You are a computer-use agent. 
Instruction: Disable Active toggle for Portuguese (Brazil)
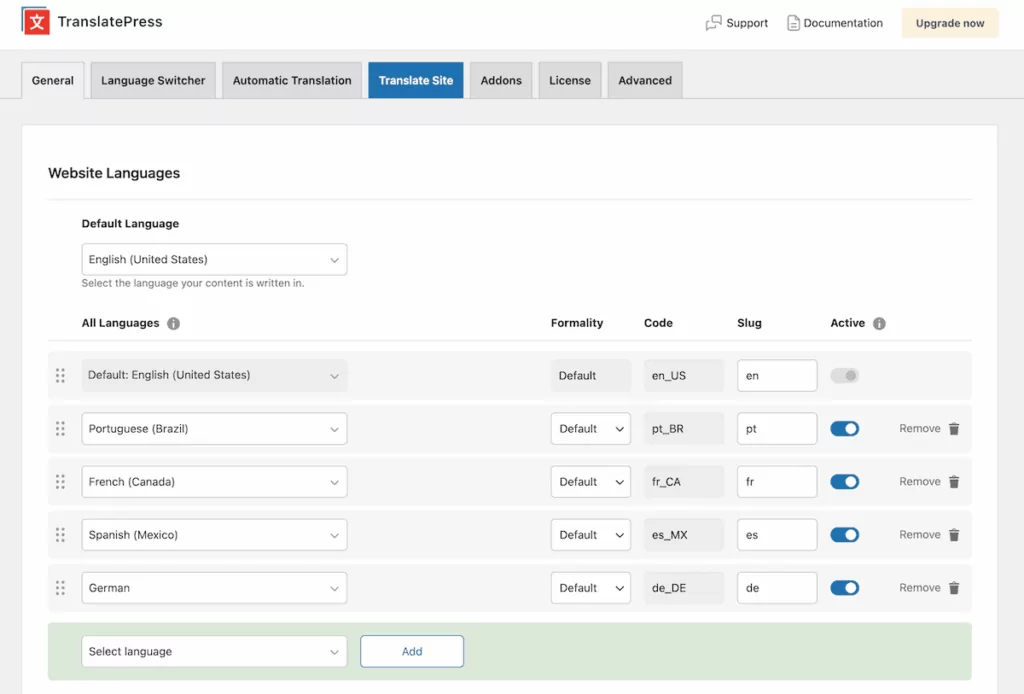[x=844, y=429]
